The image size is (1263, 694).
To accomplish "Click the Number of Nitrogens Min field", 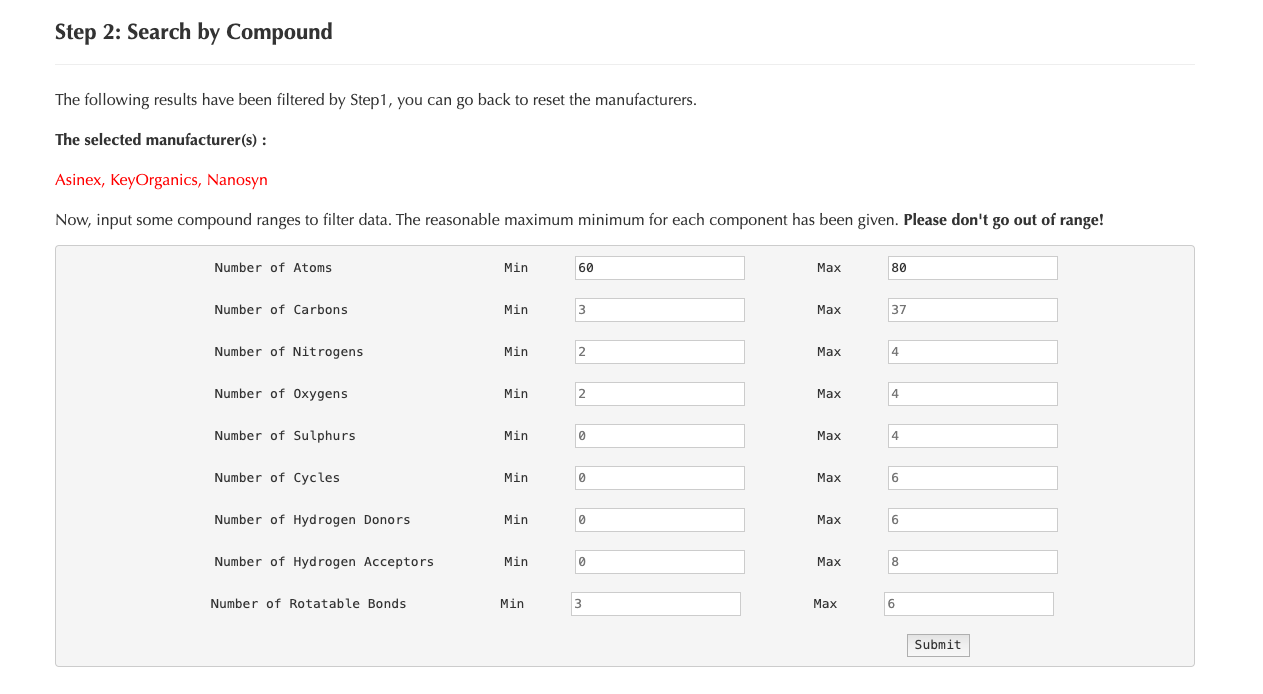I will pos(659,352).
